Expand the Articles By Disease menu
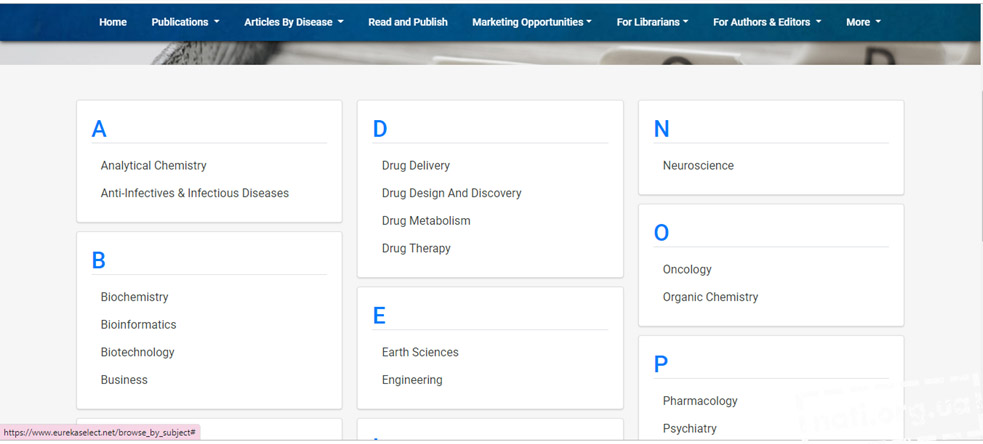 (294, 22)
